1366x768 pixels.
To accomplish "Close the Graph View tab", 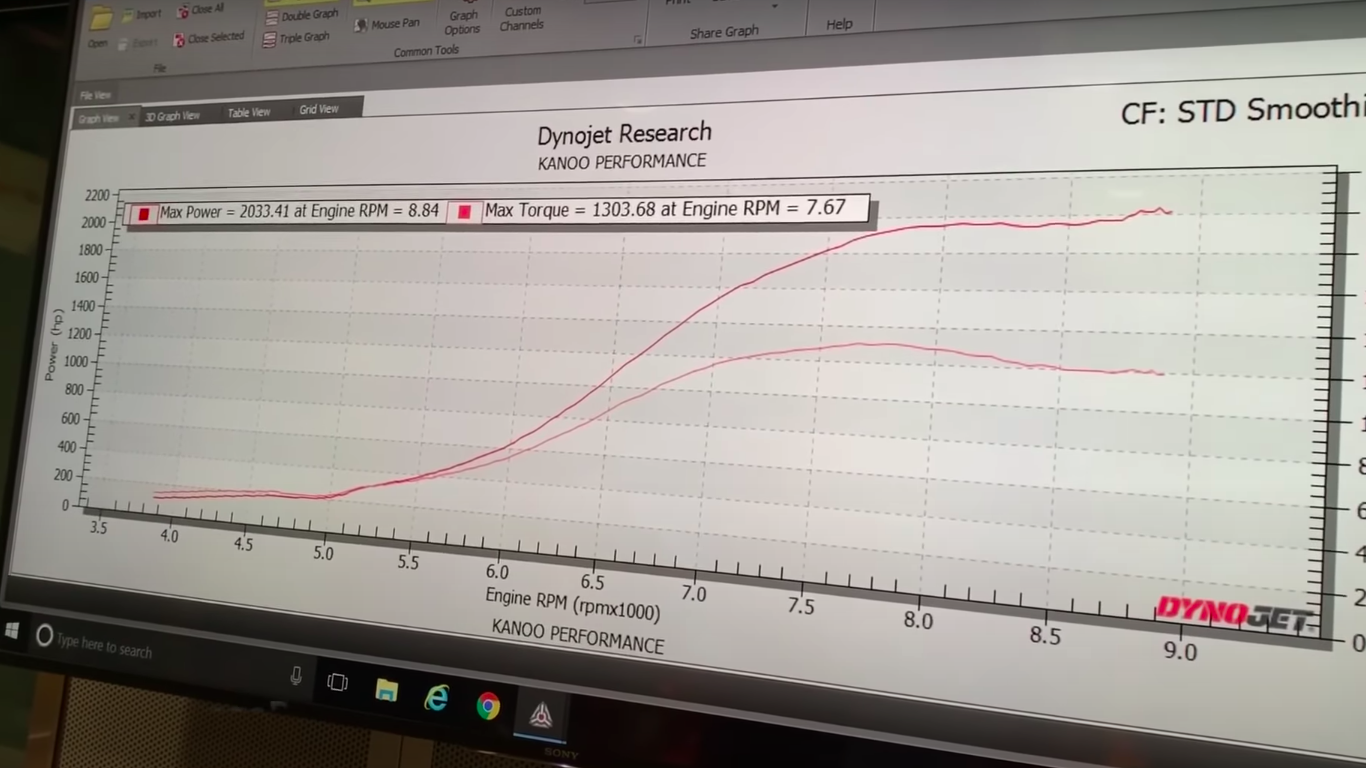I will pos(130,118).
